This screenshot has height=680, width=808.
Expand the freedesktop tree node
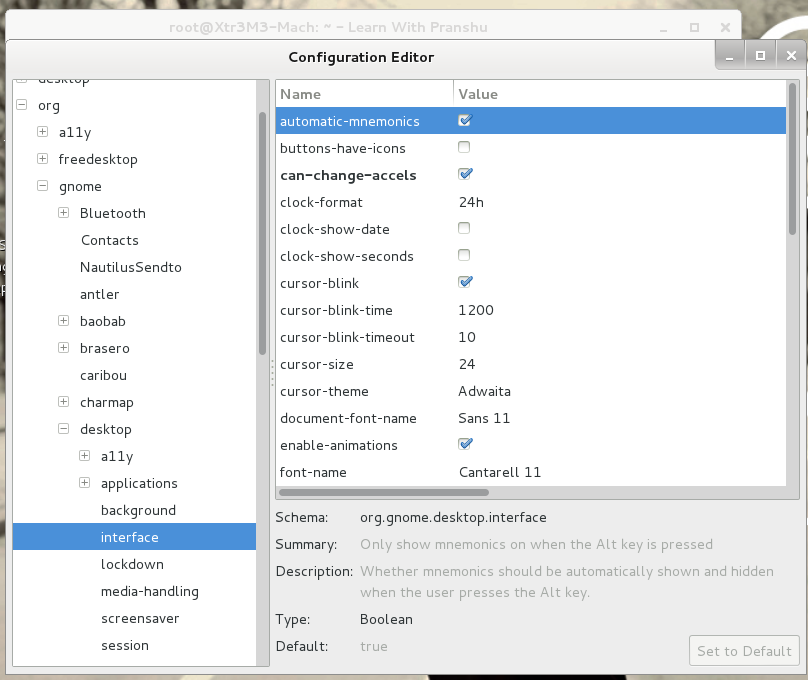42,159
